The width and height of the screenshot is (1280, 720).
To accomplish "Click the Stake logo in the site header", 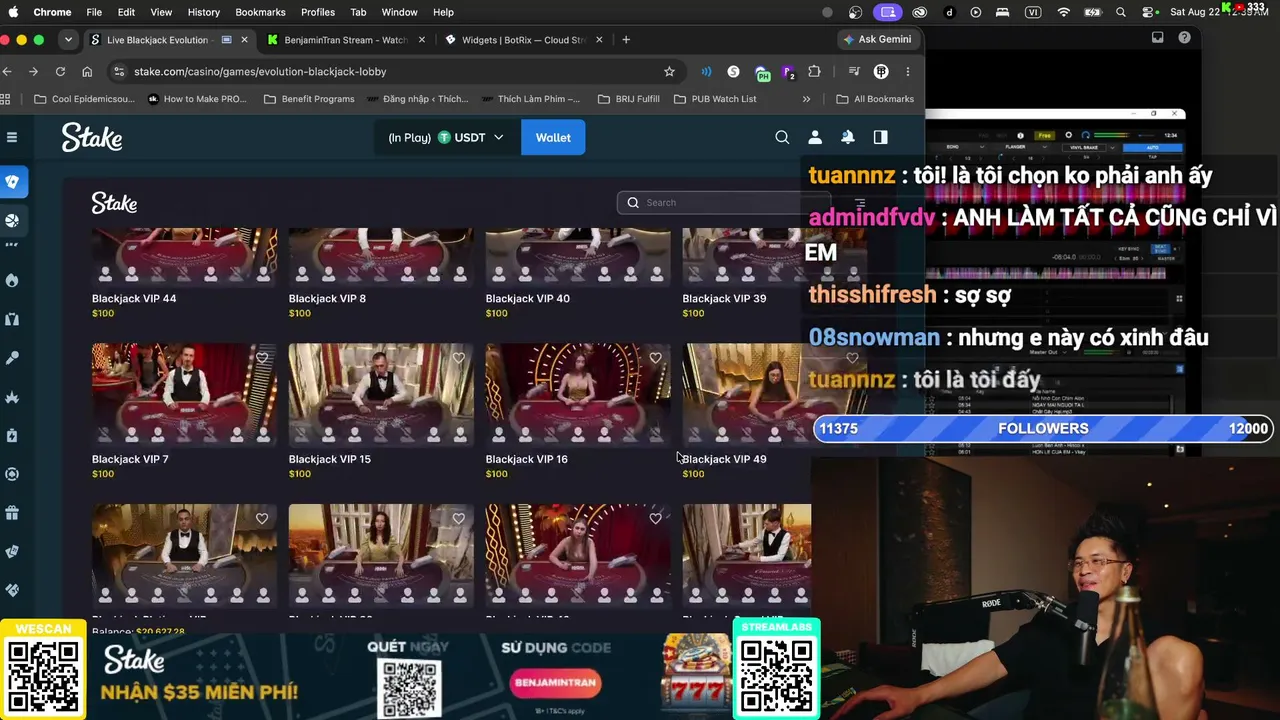I will coord(92,137).
